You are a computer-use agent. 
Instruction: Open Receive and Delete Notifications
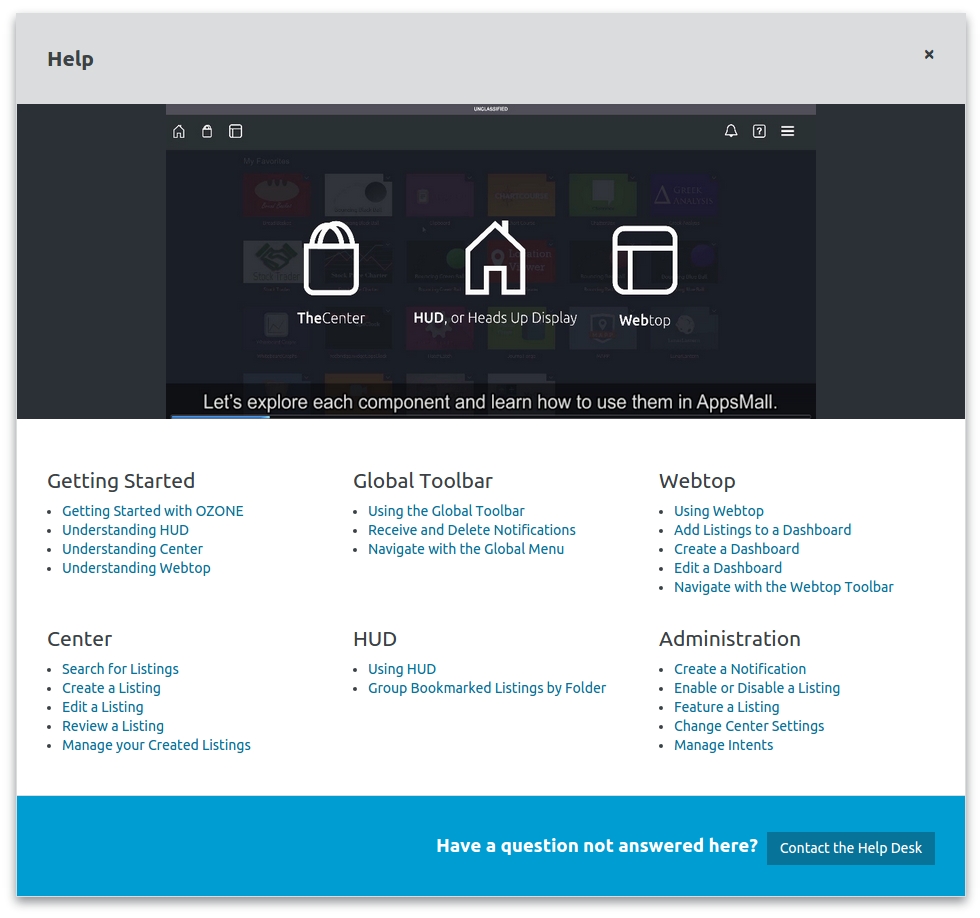(472, 530)
